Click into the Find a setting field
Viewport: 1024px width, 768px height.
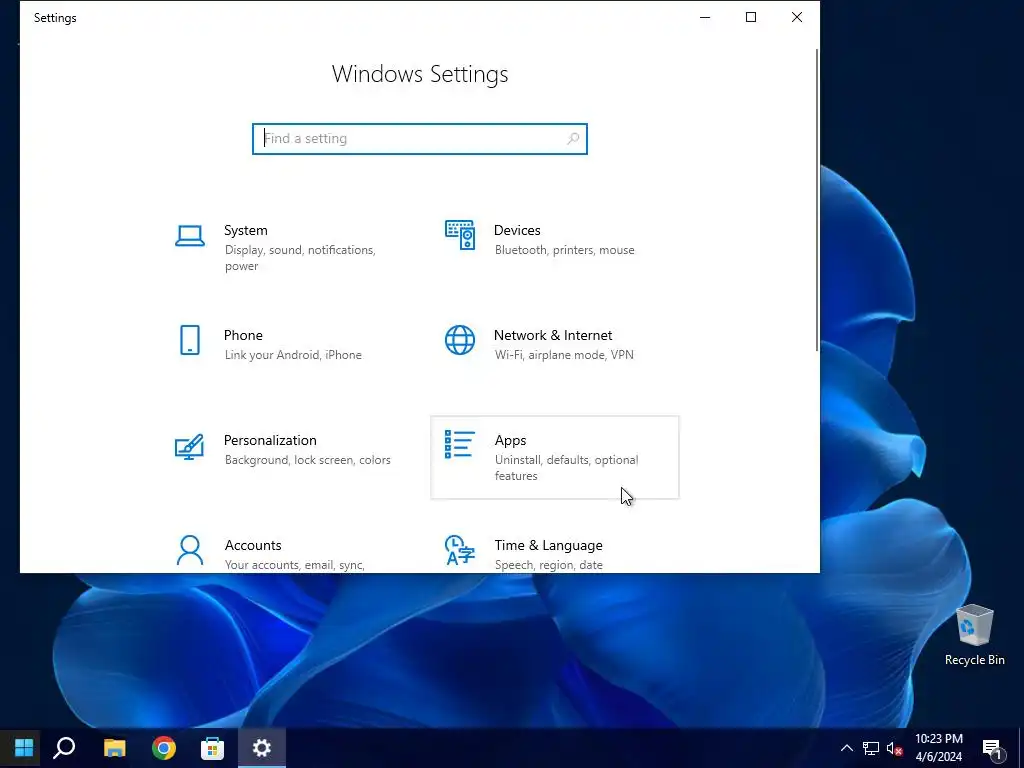click(420, 138)
